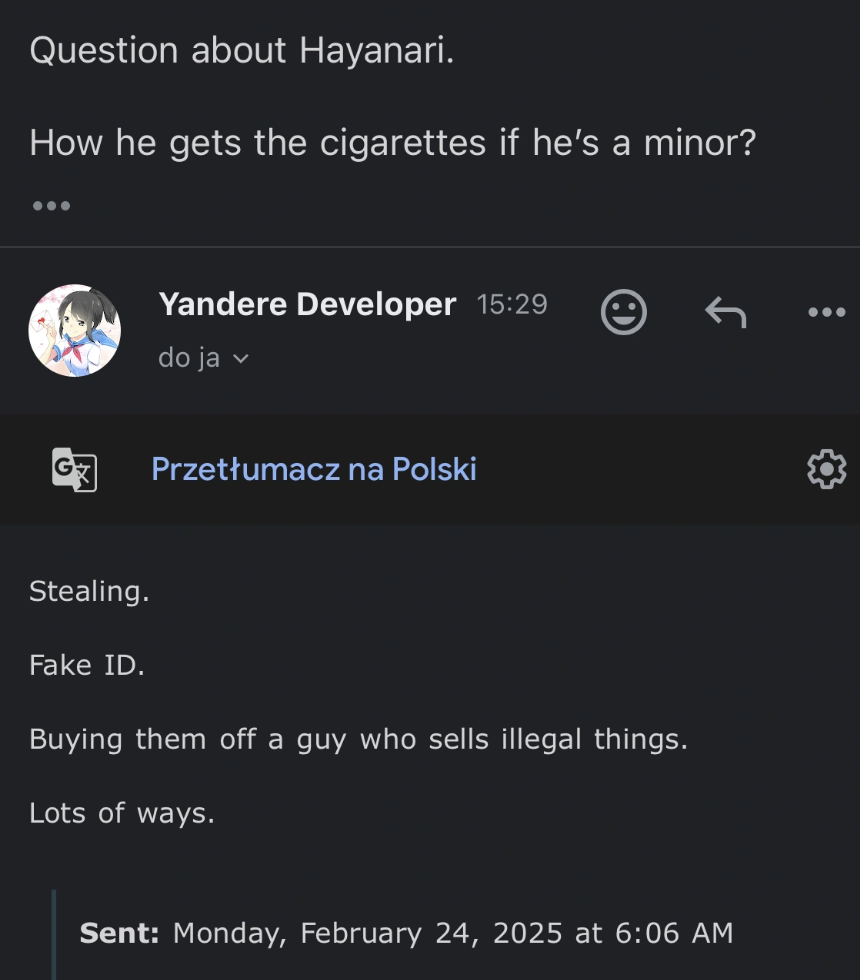The width and height of the screenshot is (860, 980).
Task: Open the Yandere Developer sender name
Action: 307,304
